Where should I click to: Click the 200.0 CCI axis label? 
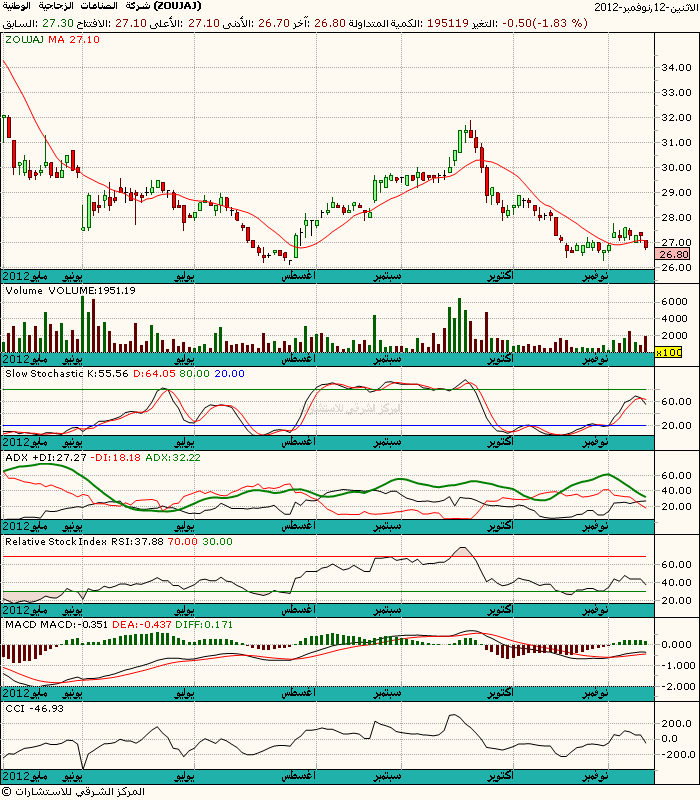tap(676, 723)
